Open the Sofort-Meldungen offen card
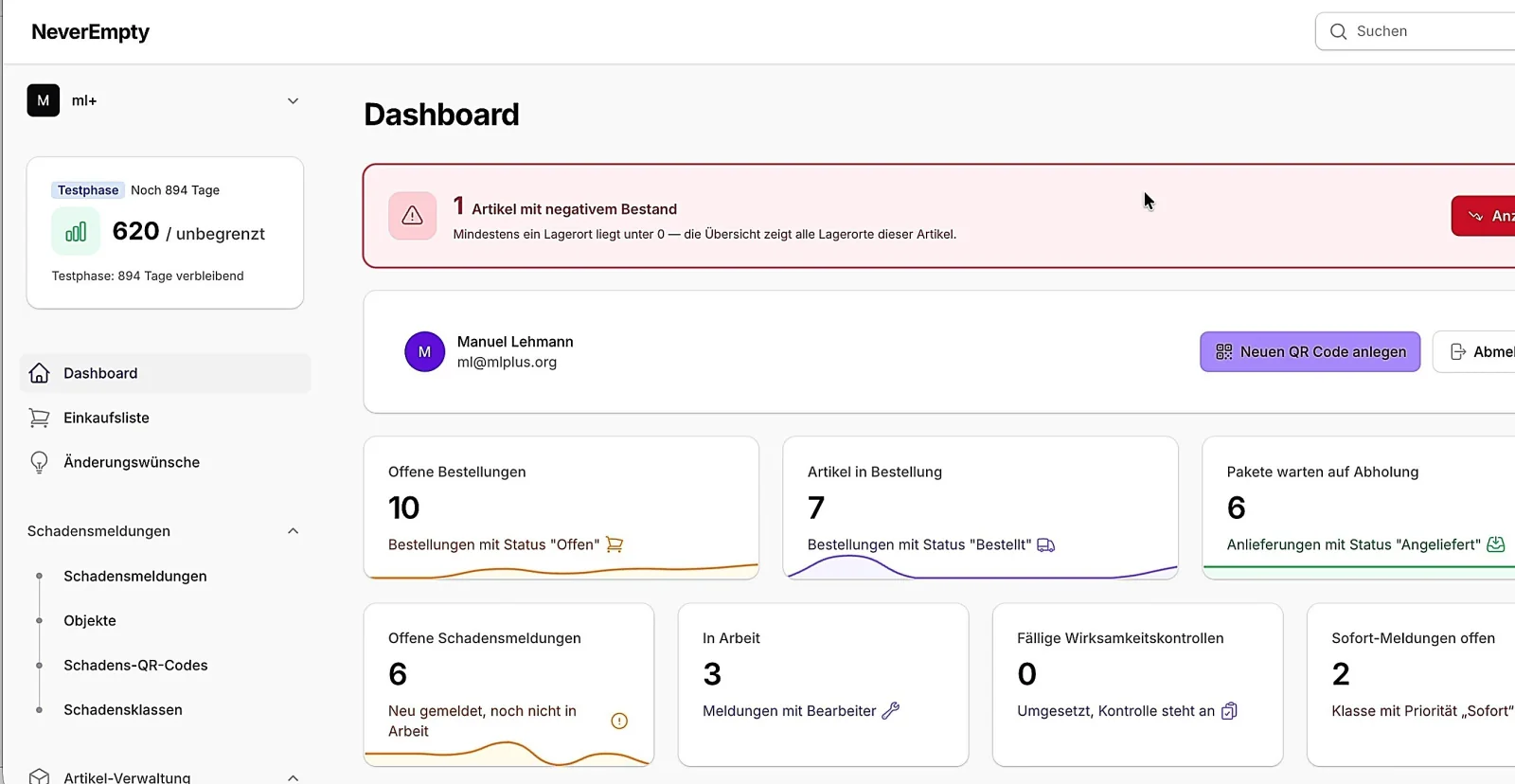 tap(1411, 685)
